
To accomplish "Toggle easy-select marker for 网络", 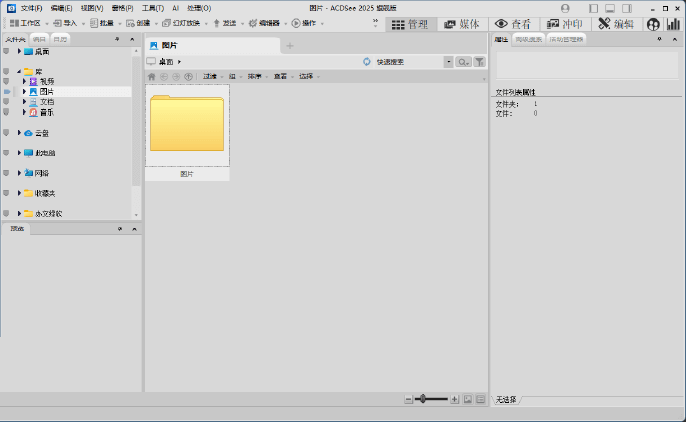I will (x=6, y=173).
